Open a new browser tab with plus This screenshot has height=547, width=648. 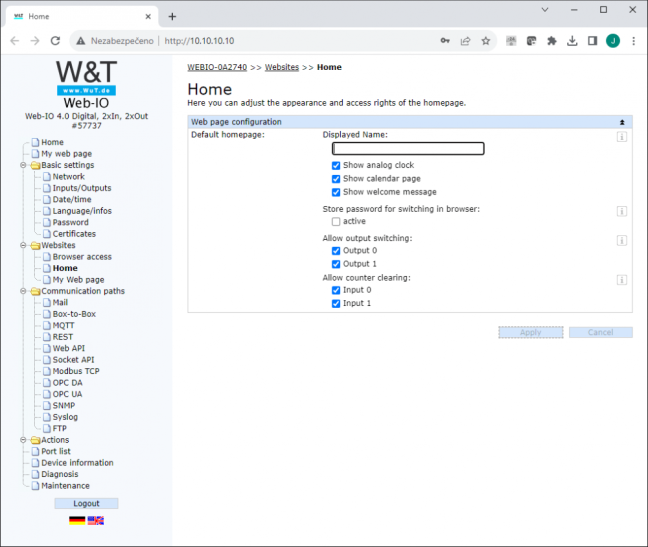pyautogui.click(x=172, y=17)
